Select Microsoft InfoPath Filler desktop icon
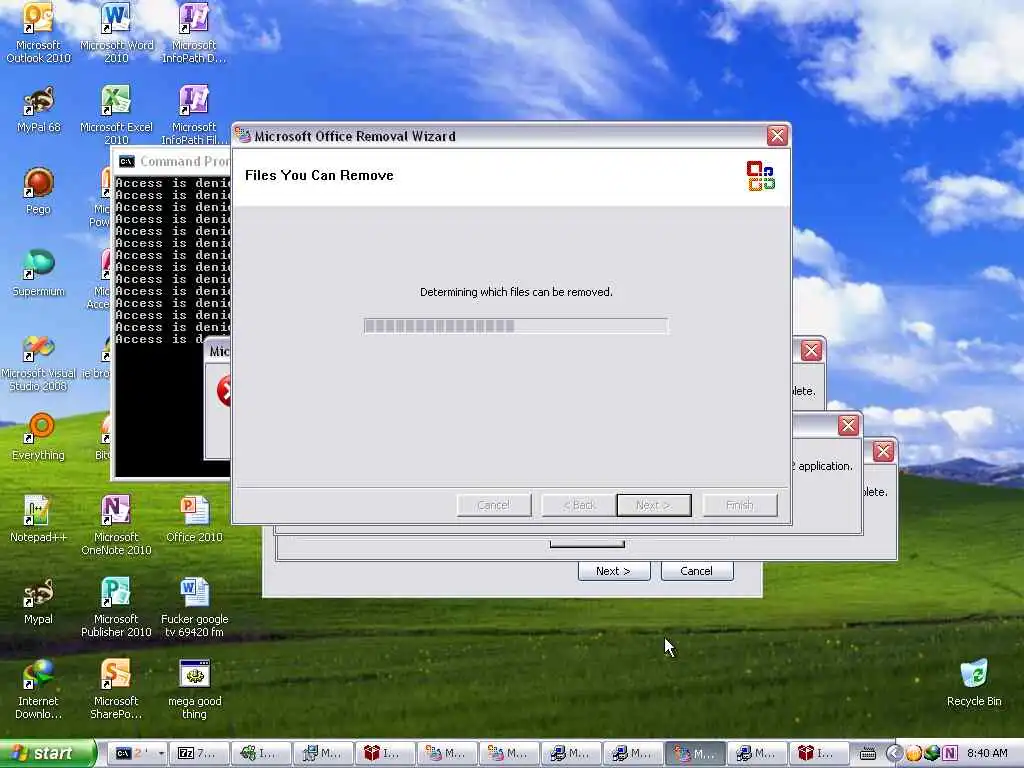Screen dimensions: 1024x768 pyautogui.click(x=194, y=114)
